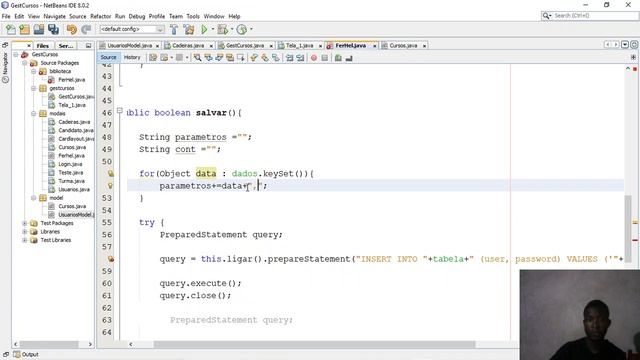Click the Stop Macro Recording icon
640x360 pixels.
(x=324, y=58)
